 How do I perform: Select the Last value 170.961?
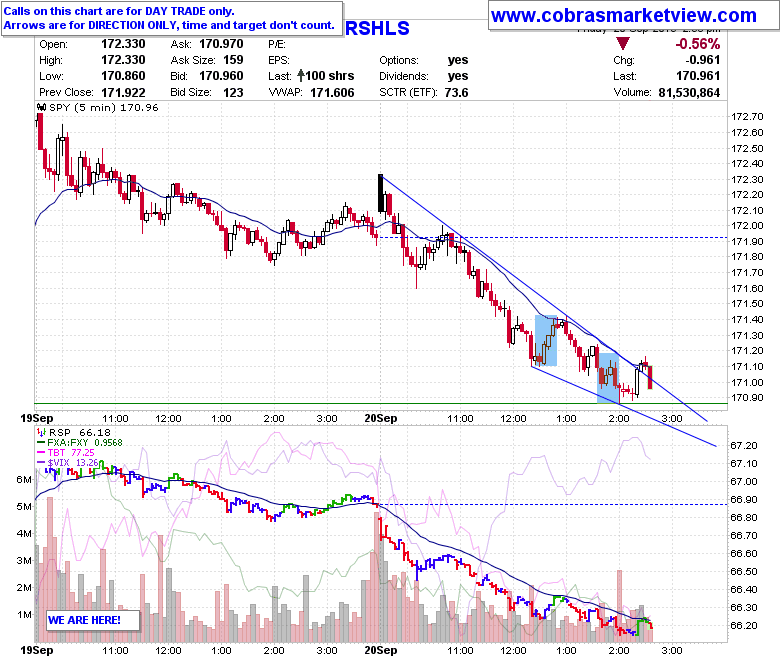coord(698,76)
